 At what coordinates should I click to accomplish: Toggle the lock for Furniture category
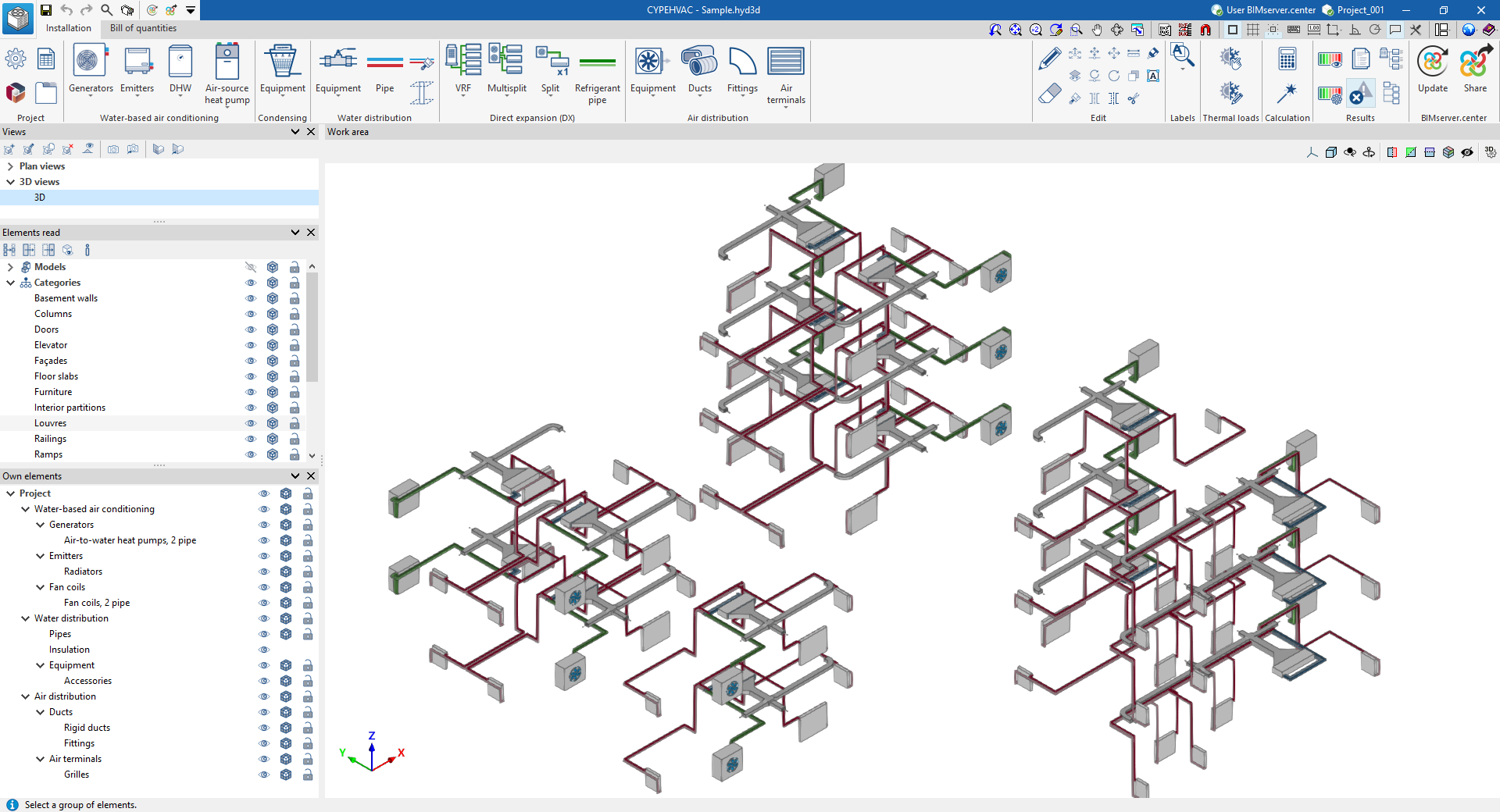coord(295,392)
